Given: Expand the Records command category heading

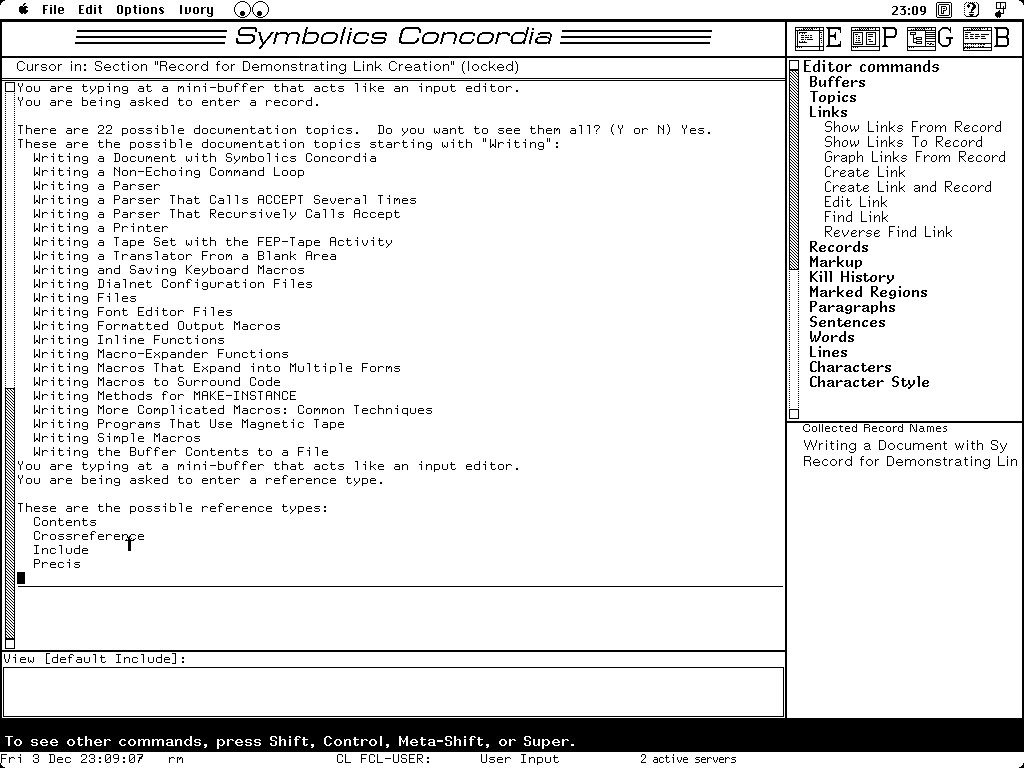Looking at the screenshot, I should pos(839,248).
